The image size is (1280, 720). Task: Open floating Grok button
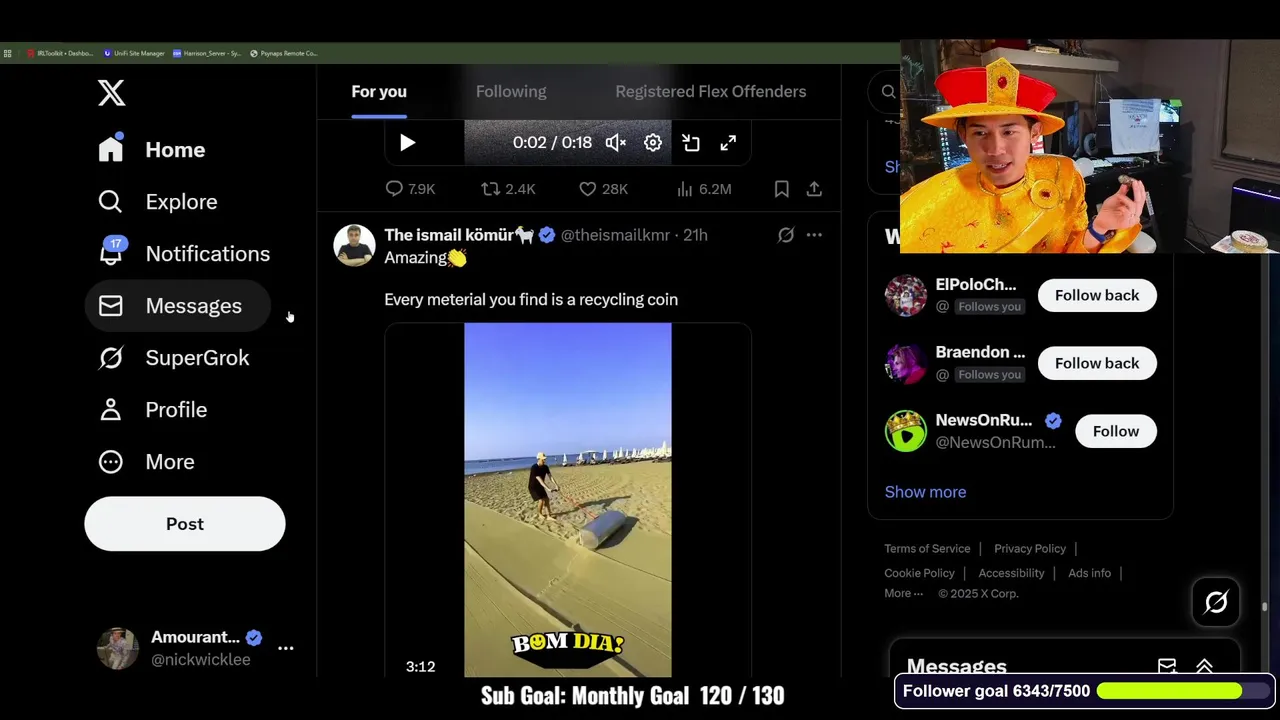pyautogui.click(x=1216, y=602)
